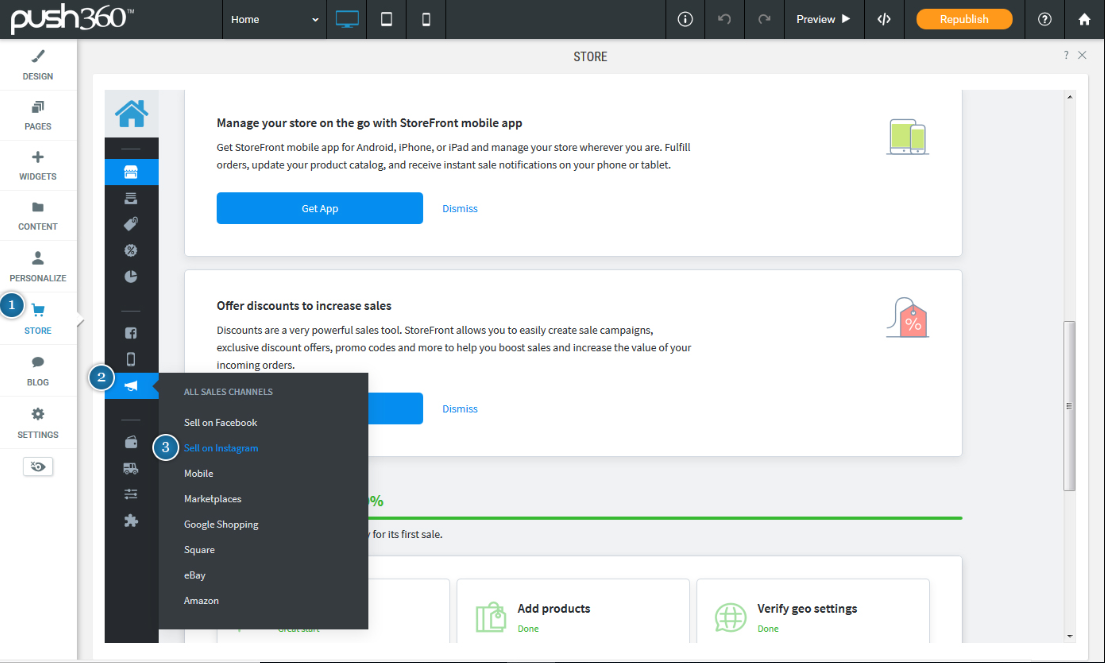This screenshot has width=1105, height=663.
Task: Open the storefront icon in store menu
Action: tap(132, 172)
